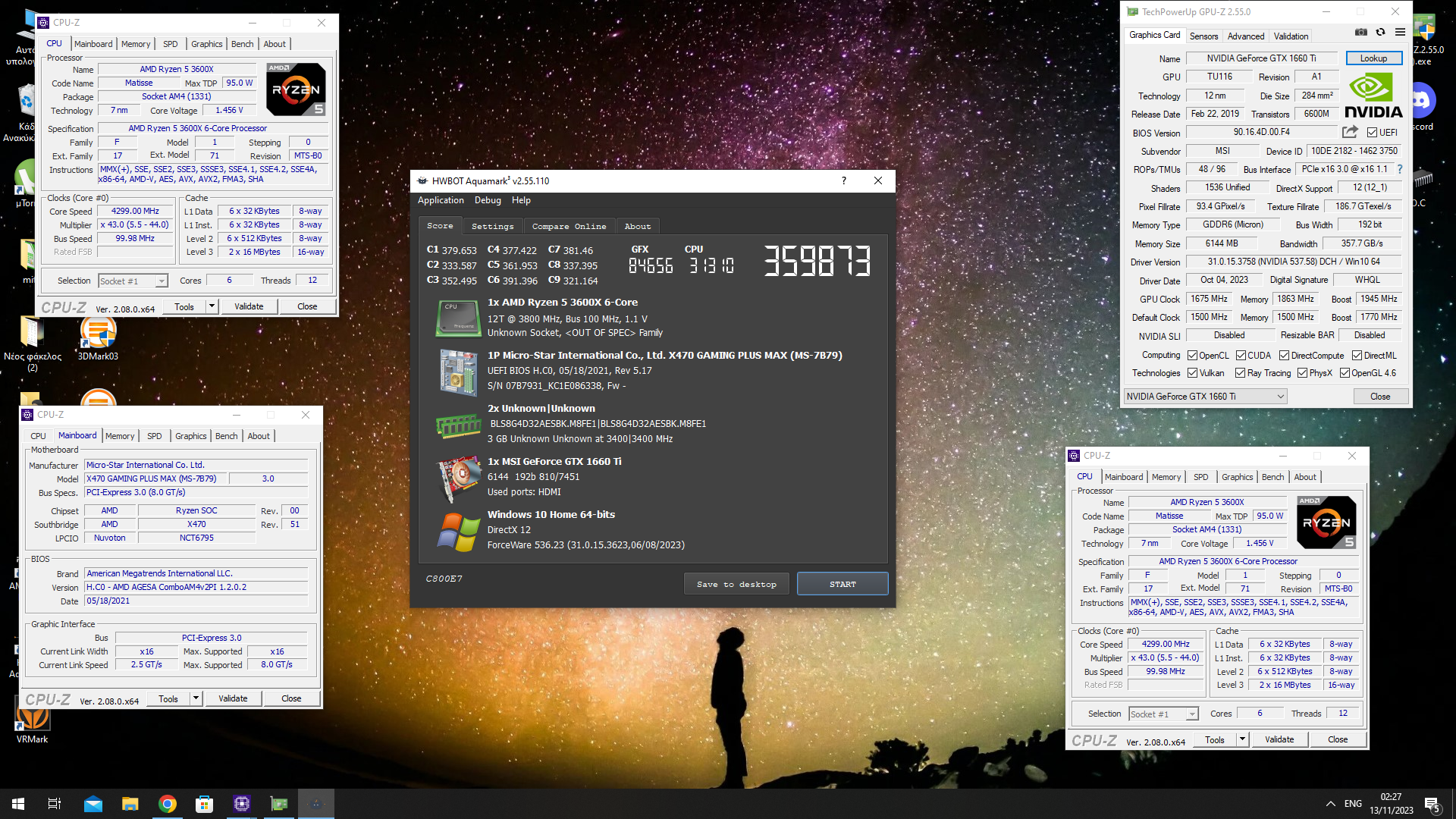
Task: Open the Sensors tab in GPU-Z
Action: point(1203,36)
